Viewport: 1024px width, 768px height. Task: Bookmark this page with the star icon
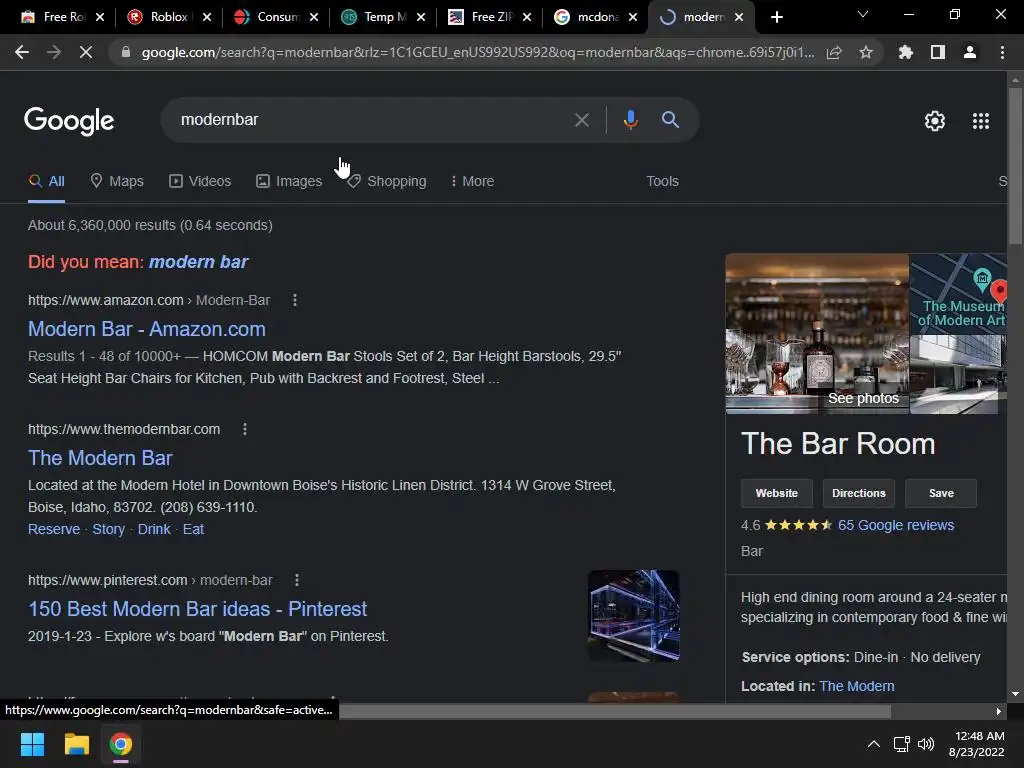coord(866,52)
